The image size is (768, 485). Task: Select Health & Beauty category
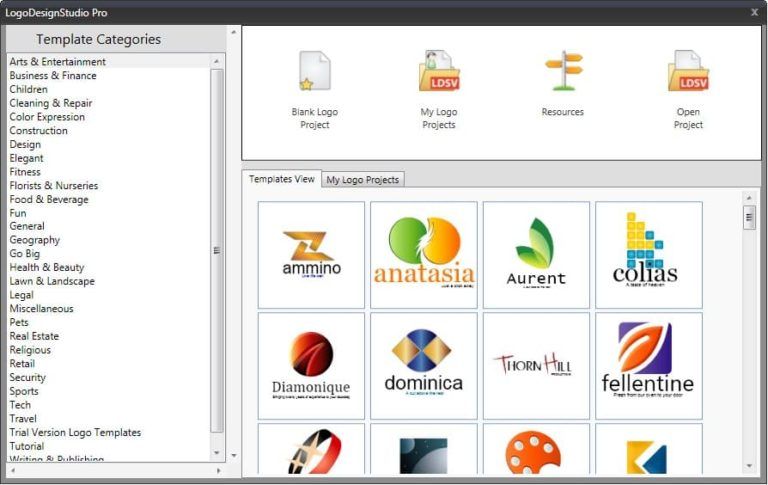(47, 267)
